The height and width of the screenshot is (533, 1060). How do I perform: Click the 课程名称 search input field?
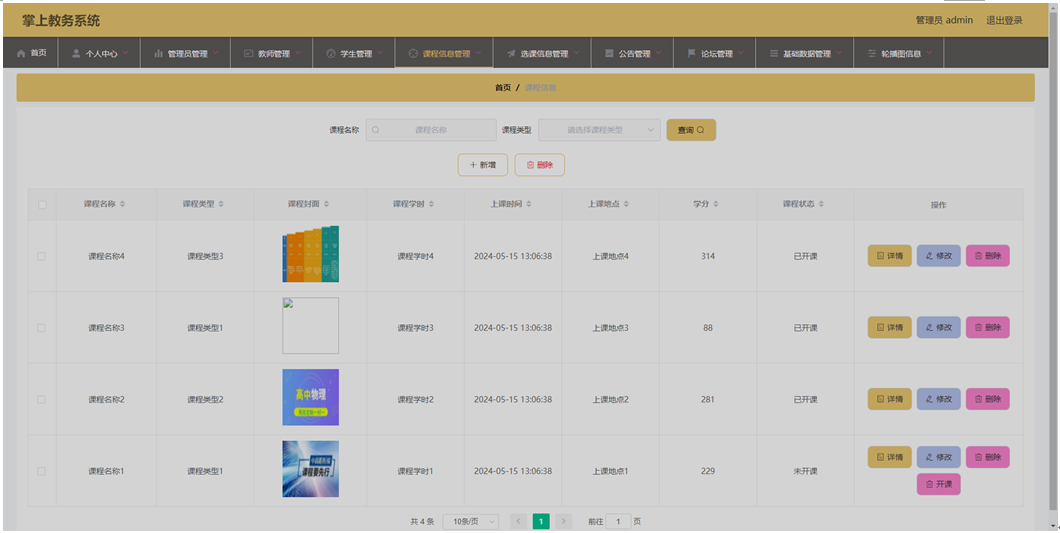tap(430, 130)
